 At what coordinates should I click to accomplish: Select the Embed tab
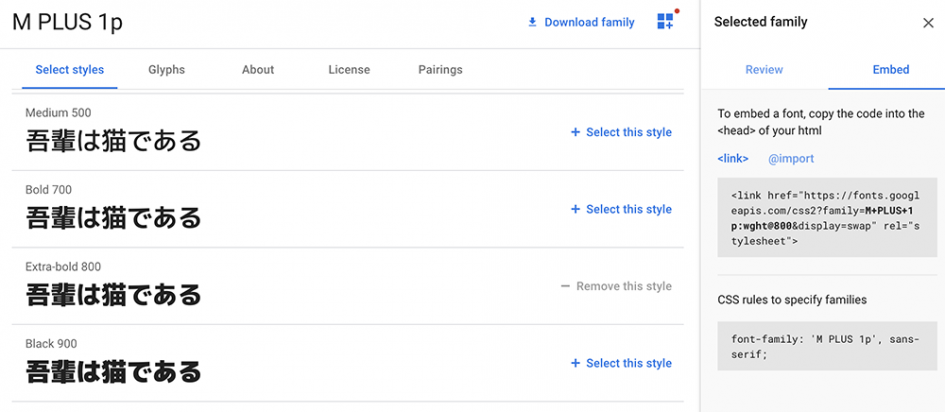click(891, 70)
